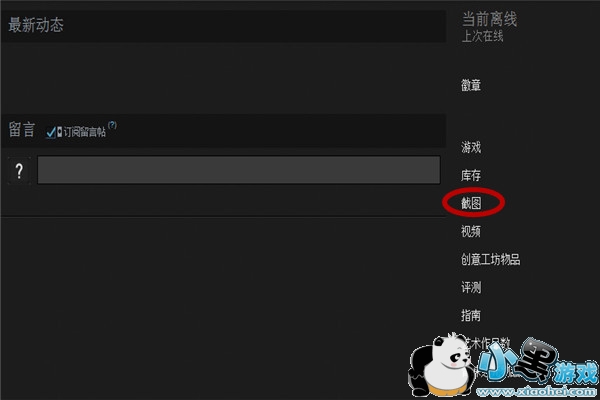Toggle the 订阅留言帖 checkbox
Screen dimensions: 600x400
[51, 132]
